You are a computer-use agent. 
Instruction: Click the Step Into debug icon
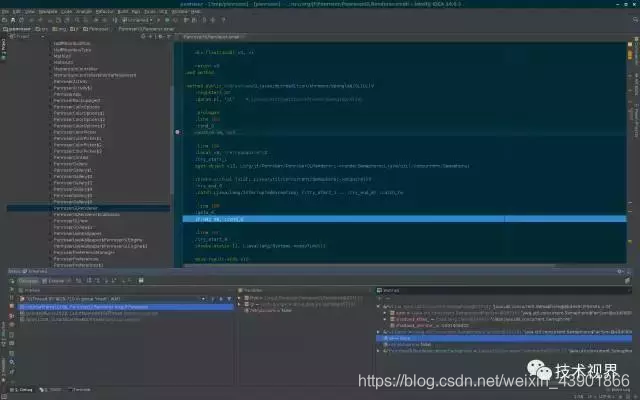97,280
